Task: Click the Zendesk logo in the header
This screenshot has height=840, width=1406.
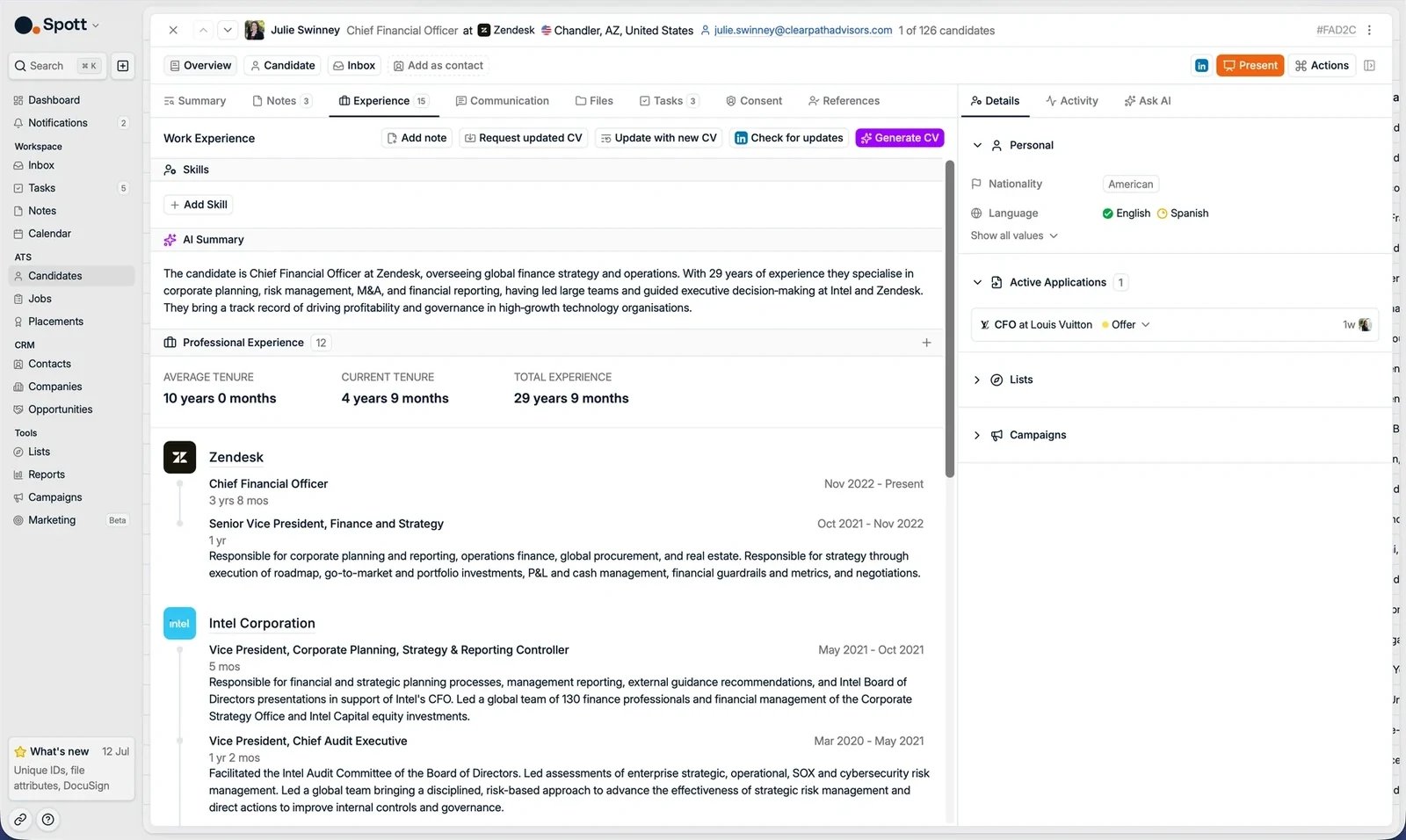Action: [483, 30]
